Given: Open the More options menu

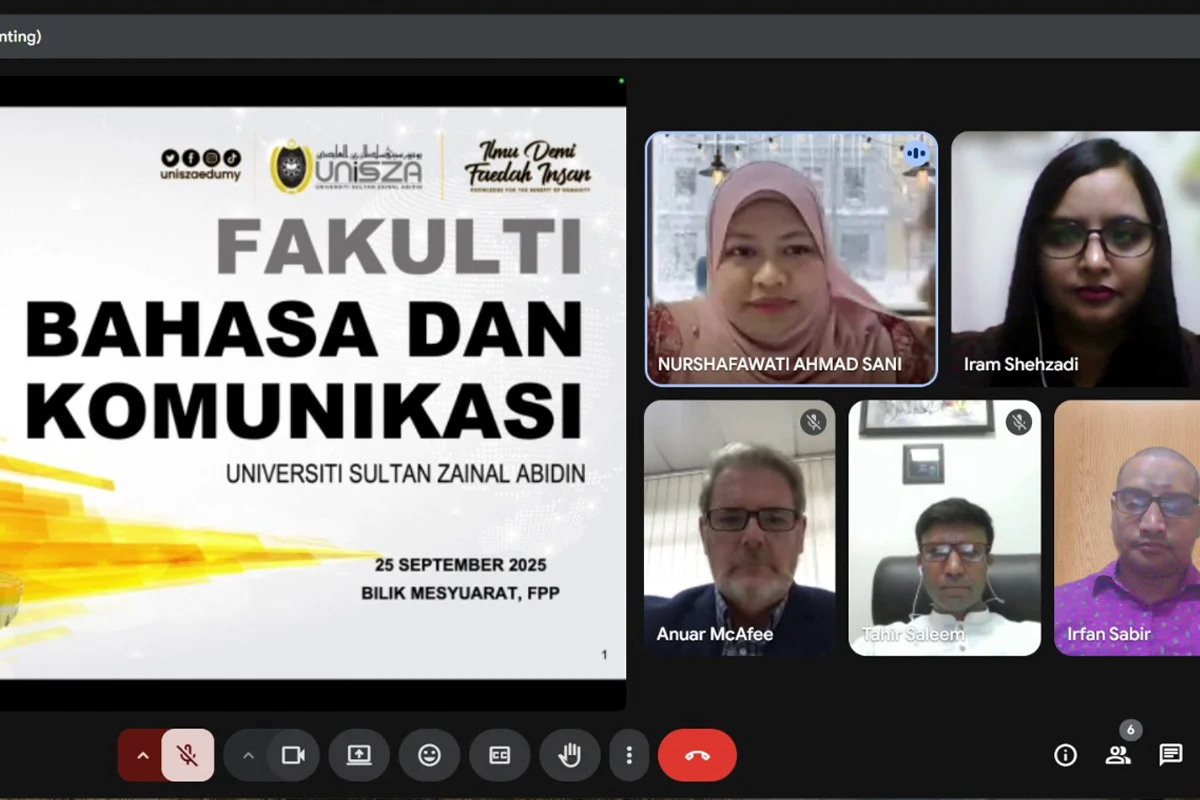Looking at the screenshot, I should pos(628,755).
